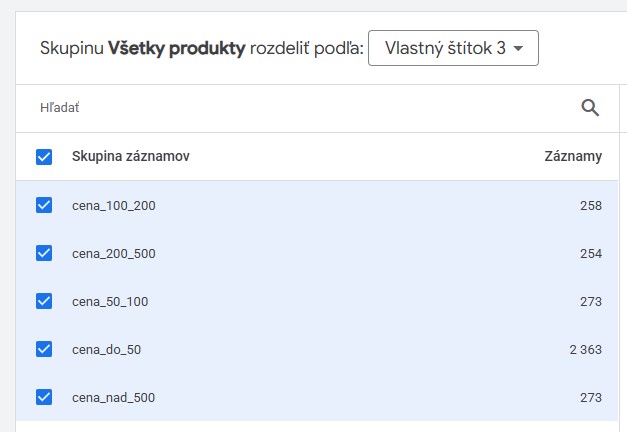Viewport: 627px width, 432px height.
Task: Click the cena_200_500 group name
Action: [114, 254]
